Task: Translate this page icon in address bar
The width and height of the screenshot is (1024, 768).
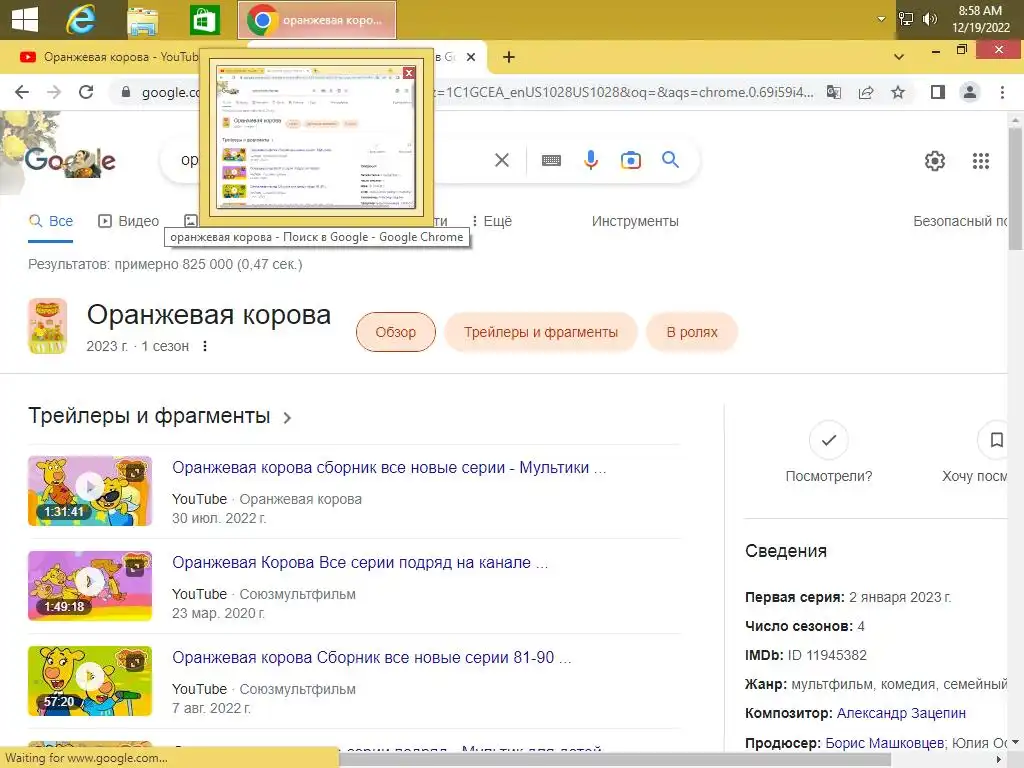Action: tap(834, 92)
